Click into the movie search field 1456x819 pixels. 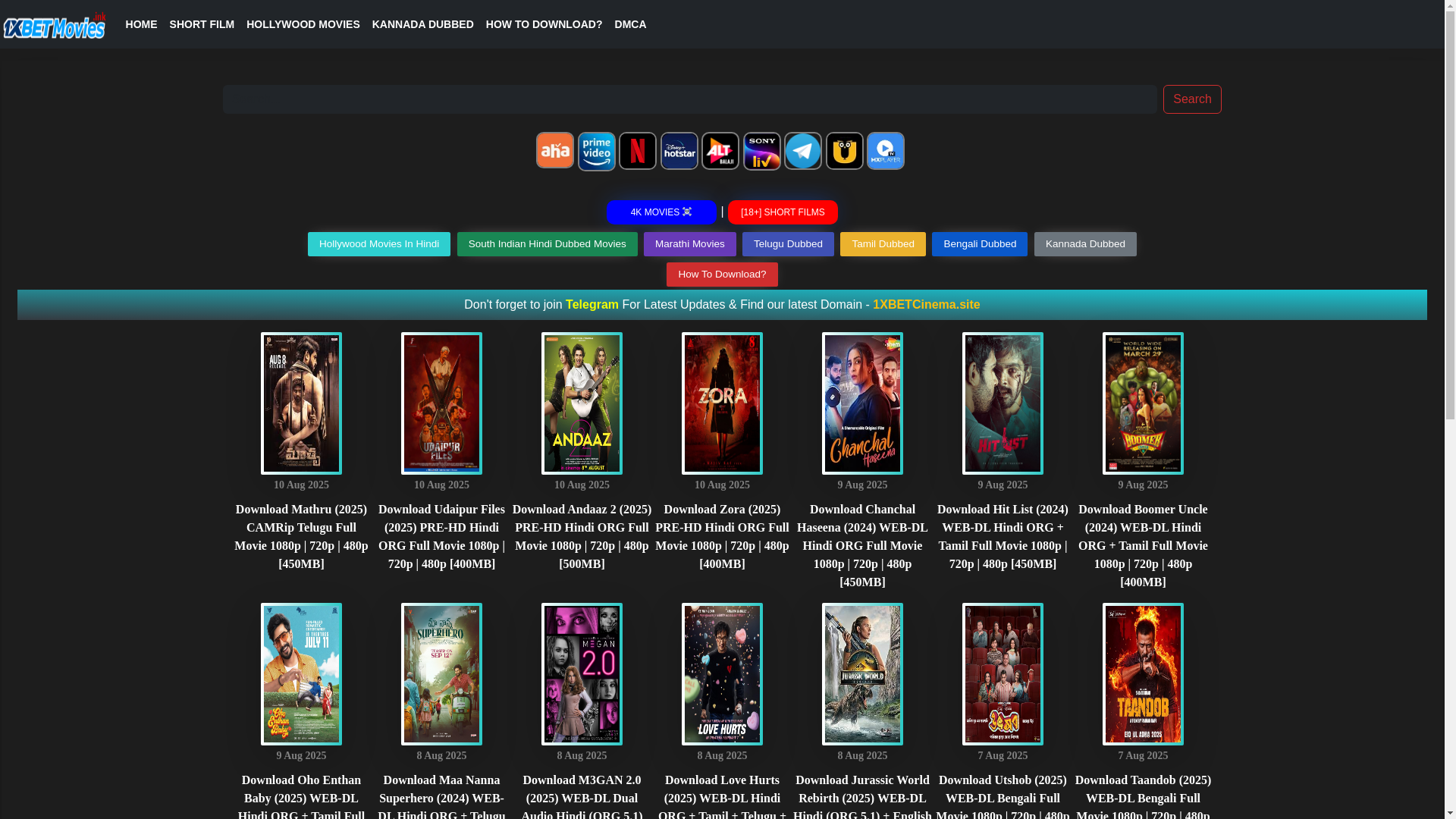[x=690, y=99]
